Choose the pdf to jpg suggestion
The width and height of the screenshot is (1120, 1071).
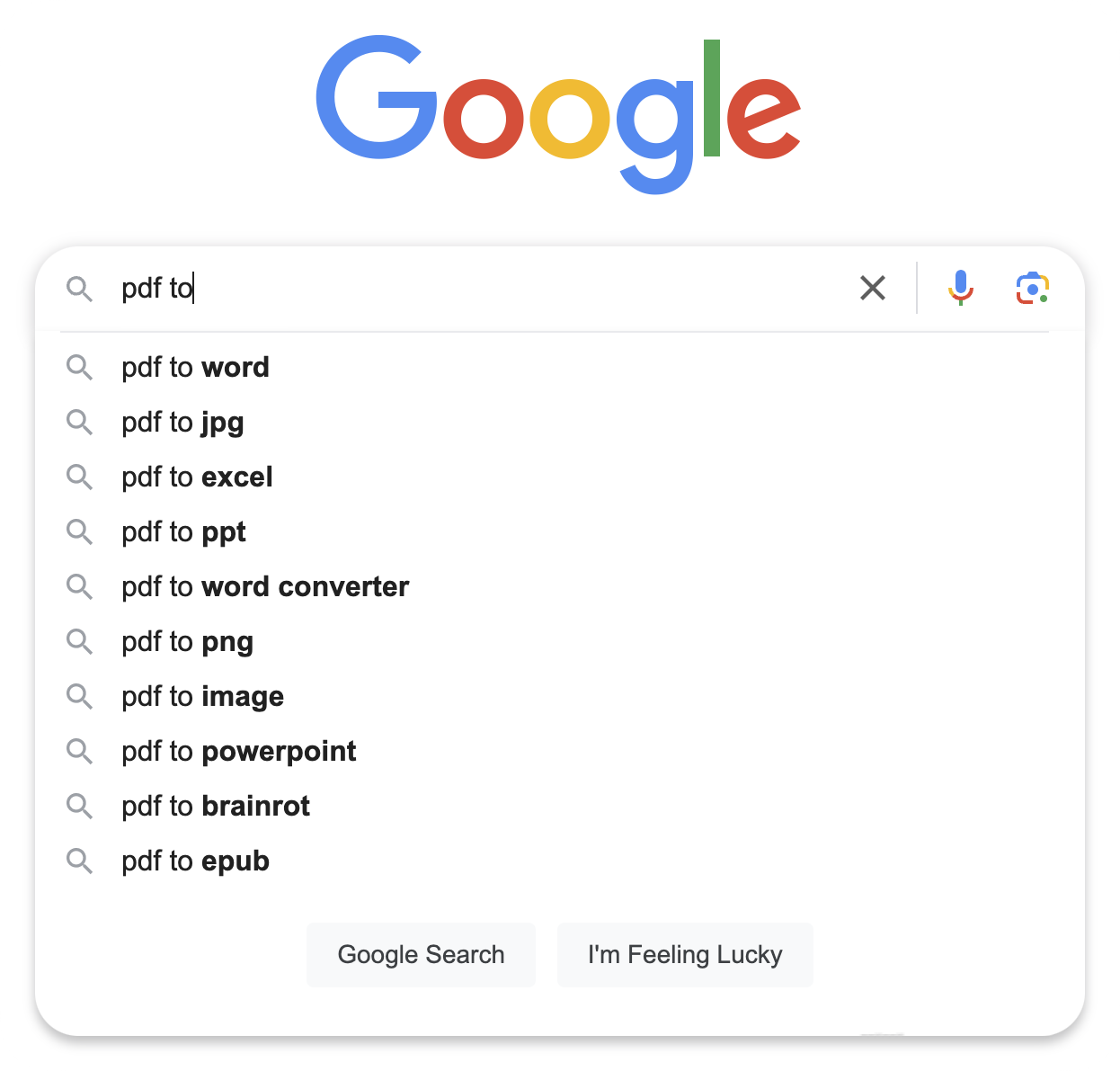point(183,422)
